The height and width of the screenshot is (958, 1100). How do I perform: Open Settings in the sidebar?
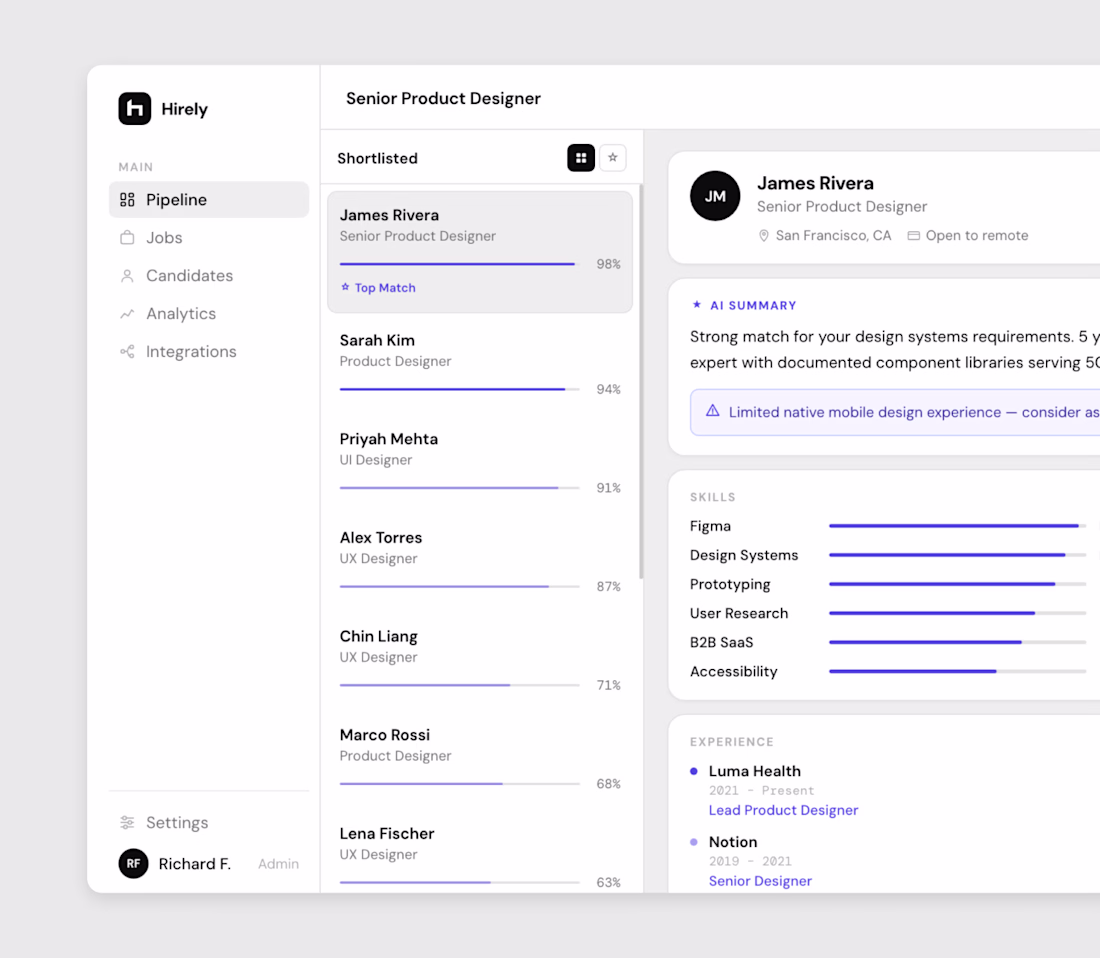coord(209,823)
